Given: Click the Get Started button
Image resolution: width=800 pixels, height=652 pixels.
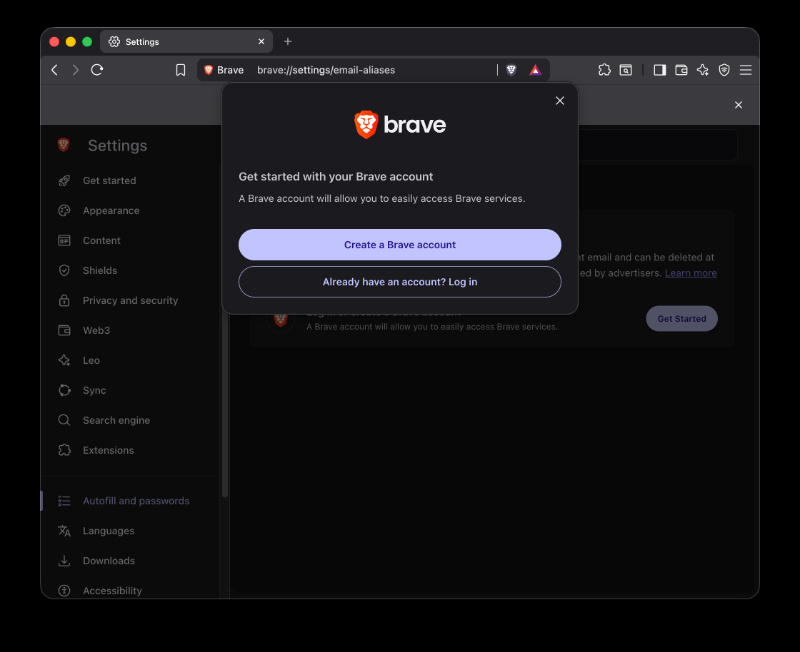Looking at the screenshot, I should tap(682, 318).
